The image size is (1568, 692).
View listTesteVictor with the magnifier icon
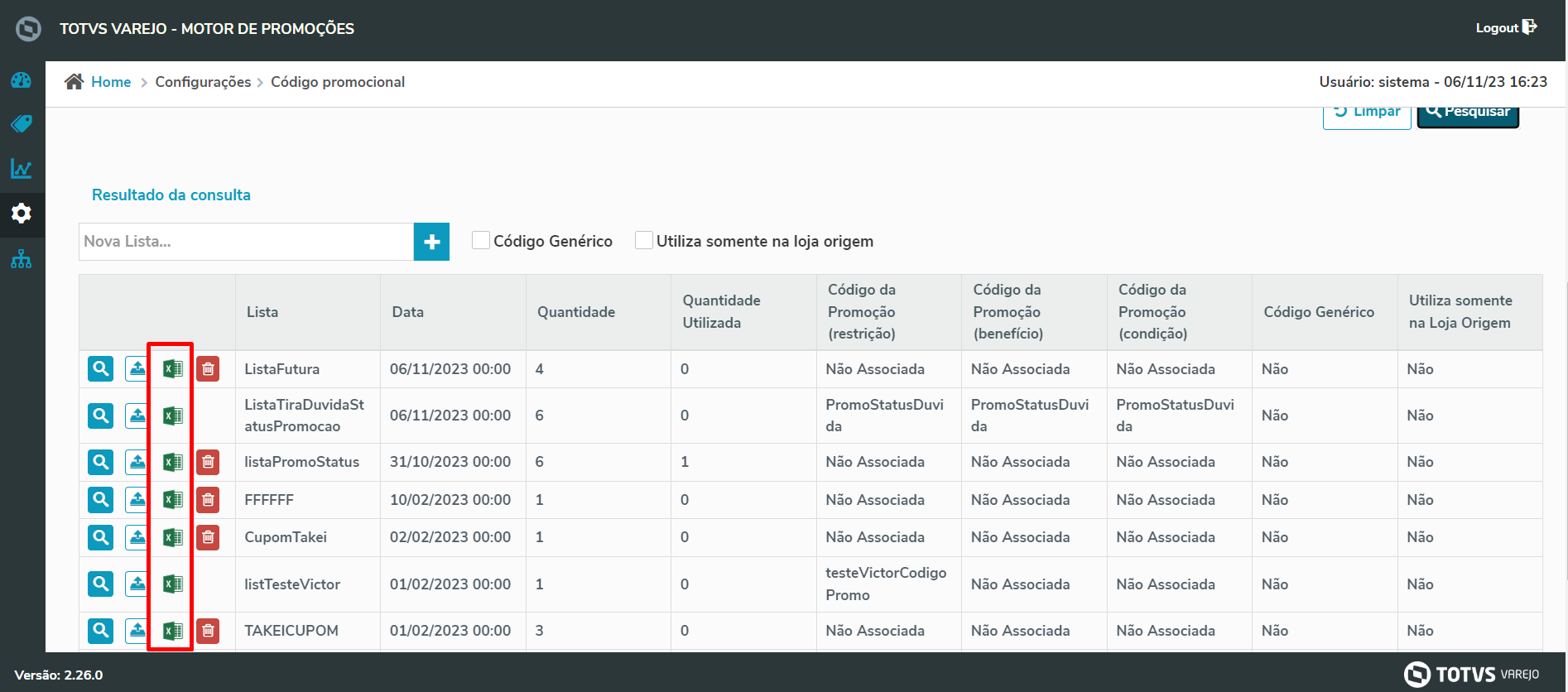point(100,584)
